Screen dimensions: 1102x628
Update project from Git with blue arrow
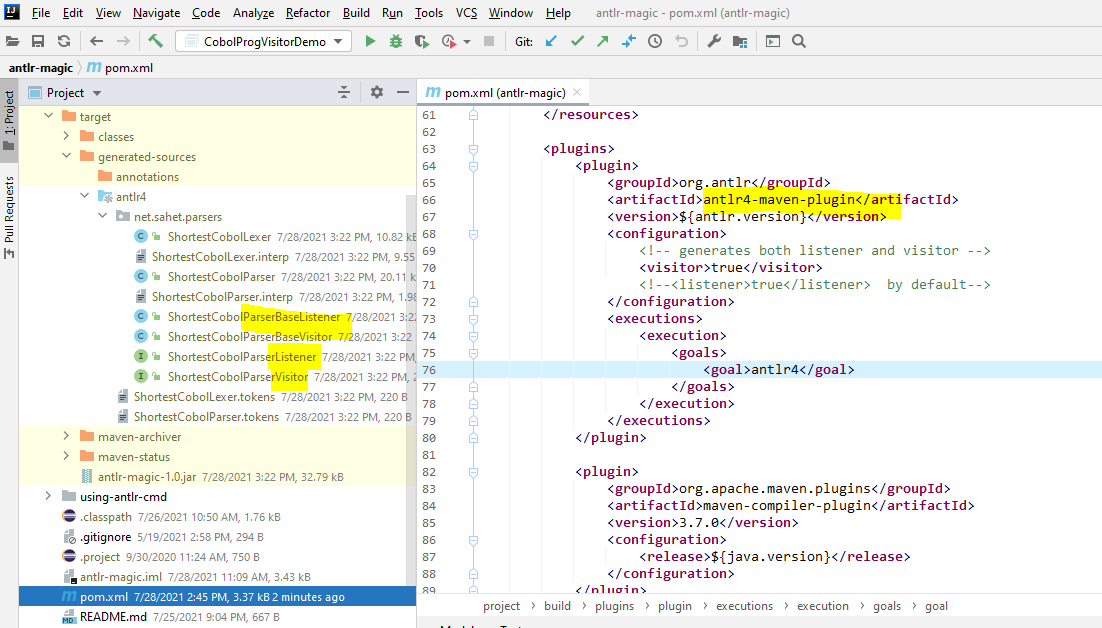pyautogui.click(x=551, y=41)
